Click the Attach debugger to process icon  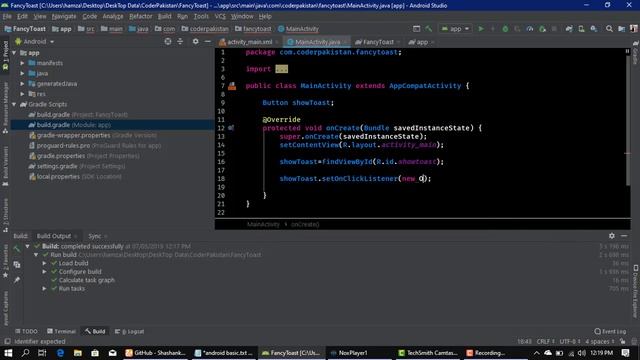[x=542, y=29]
